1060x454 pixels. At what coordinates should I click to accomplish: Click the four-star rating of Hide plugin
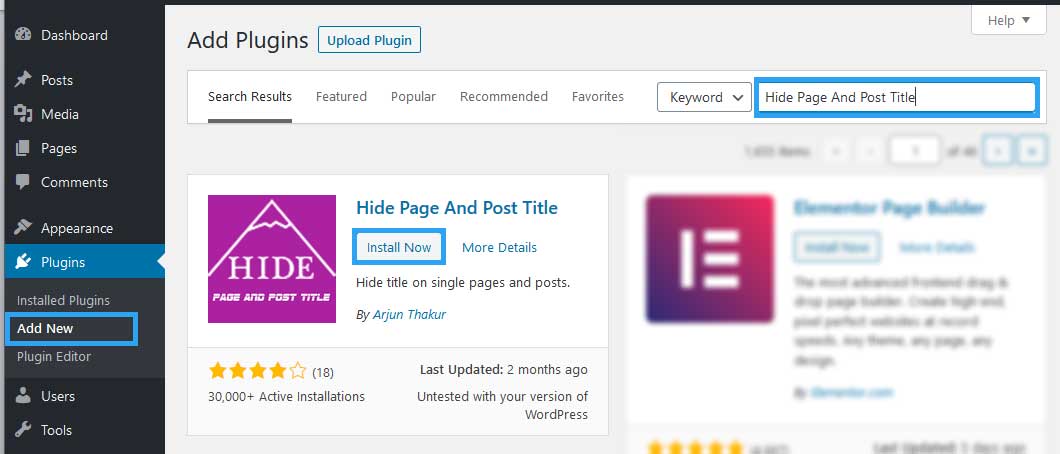point(258,370)
